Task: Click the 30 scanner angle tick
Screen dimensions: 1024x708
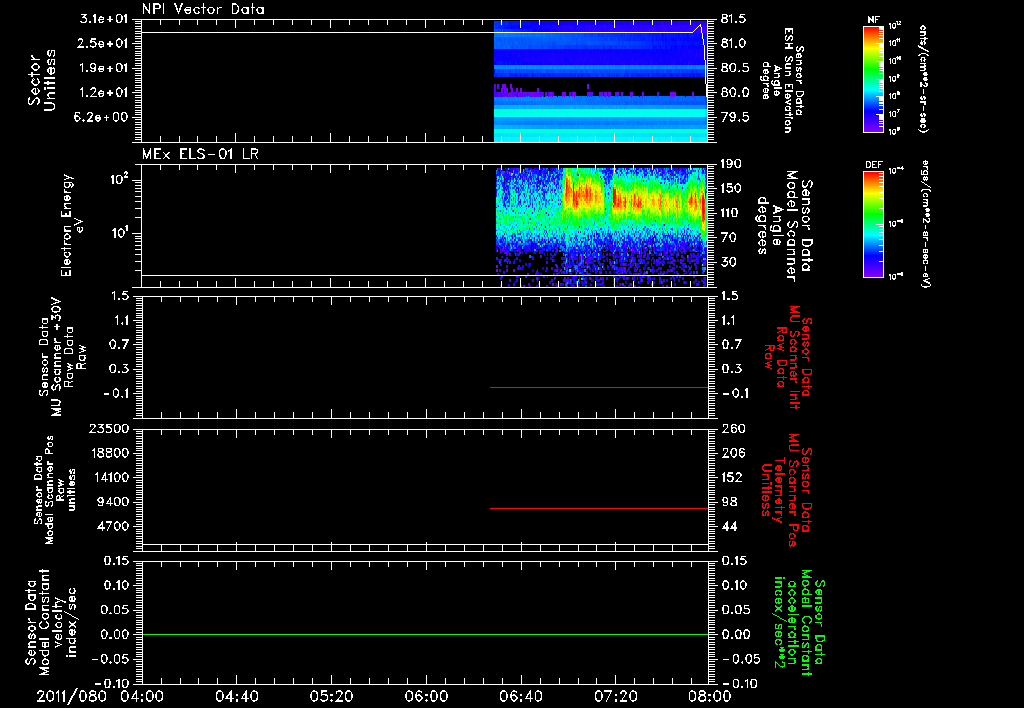Action: 728,263
